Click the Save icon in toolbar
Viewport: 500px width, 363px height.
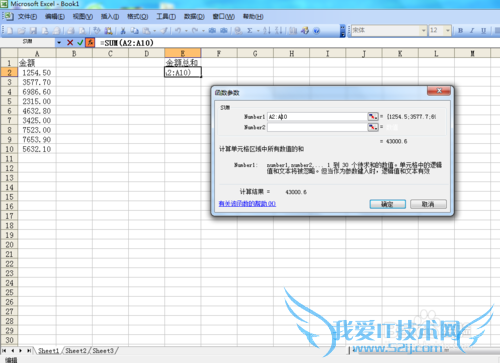33,31
